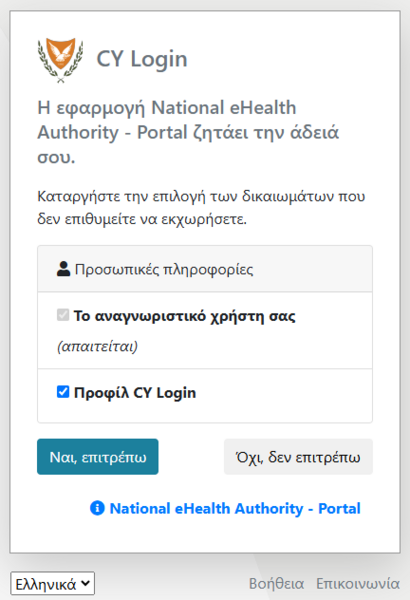The width and height of the screenshot is (410, 600).
Task: Click the Cyprus coat of arms logo
Action: click(60, 60)
